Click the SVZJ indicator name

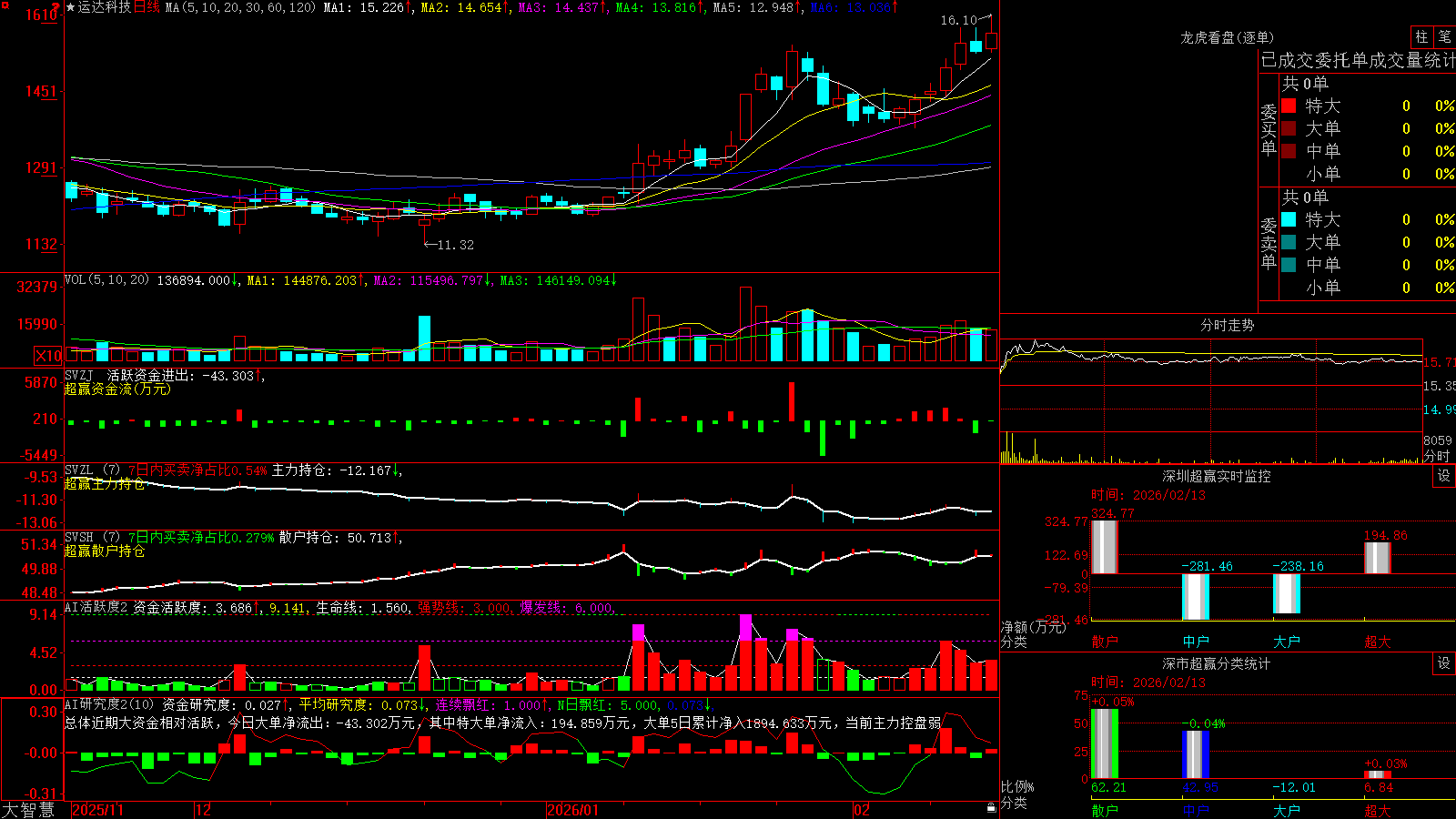pos(79,375)
